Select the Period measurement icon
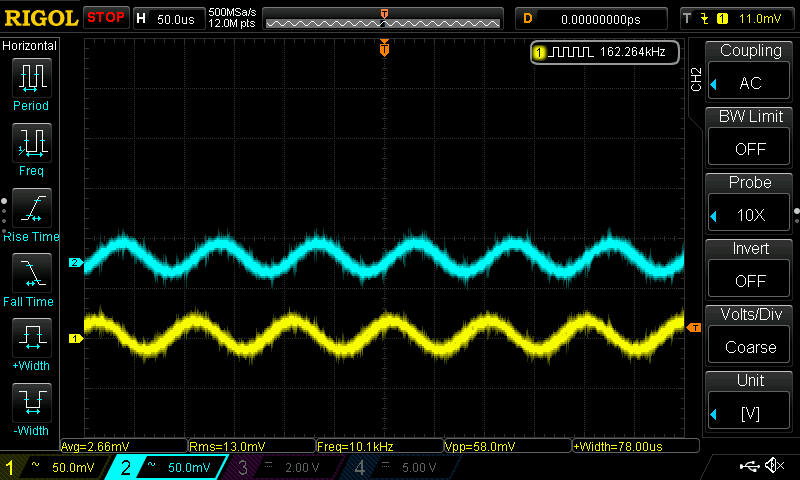The height and width of the screenshot is (480, 800). [31, 80]
